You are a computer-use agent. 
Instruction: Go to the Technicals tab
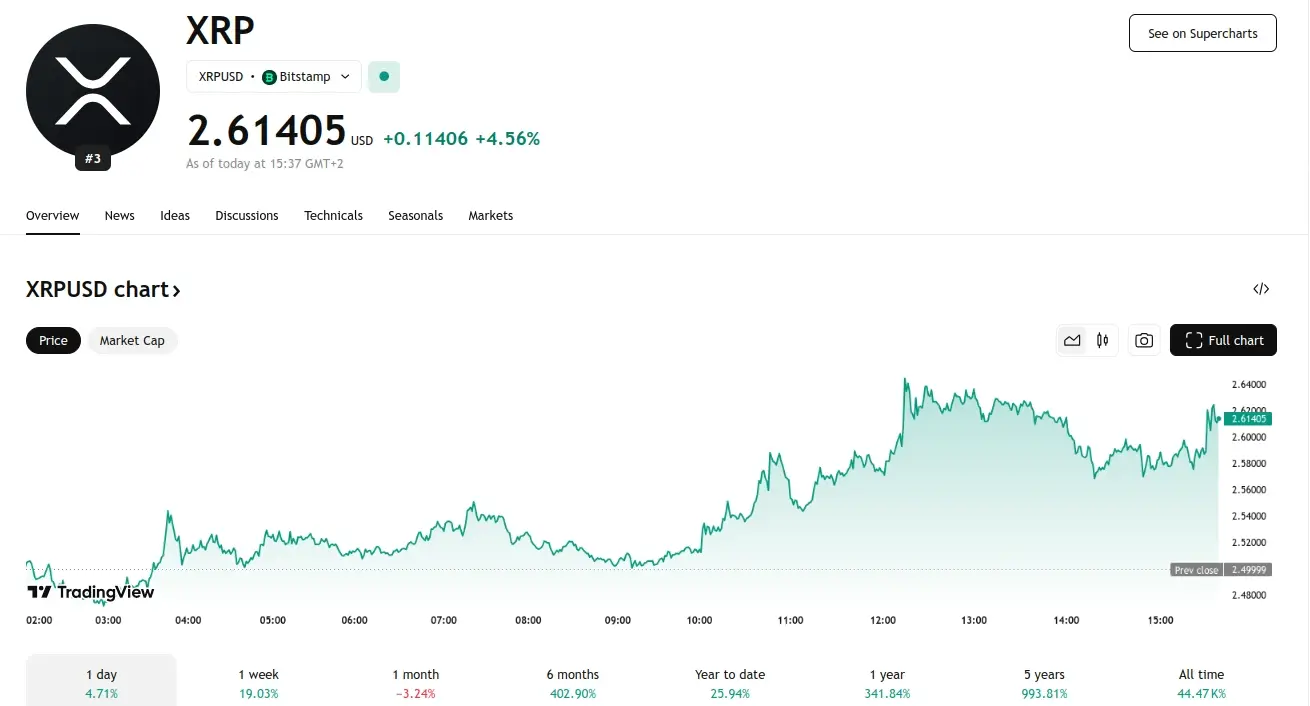(x=333, y=215)
